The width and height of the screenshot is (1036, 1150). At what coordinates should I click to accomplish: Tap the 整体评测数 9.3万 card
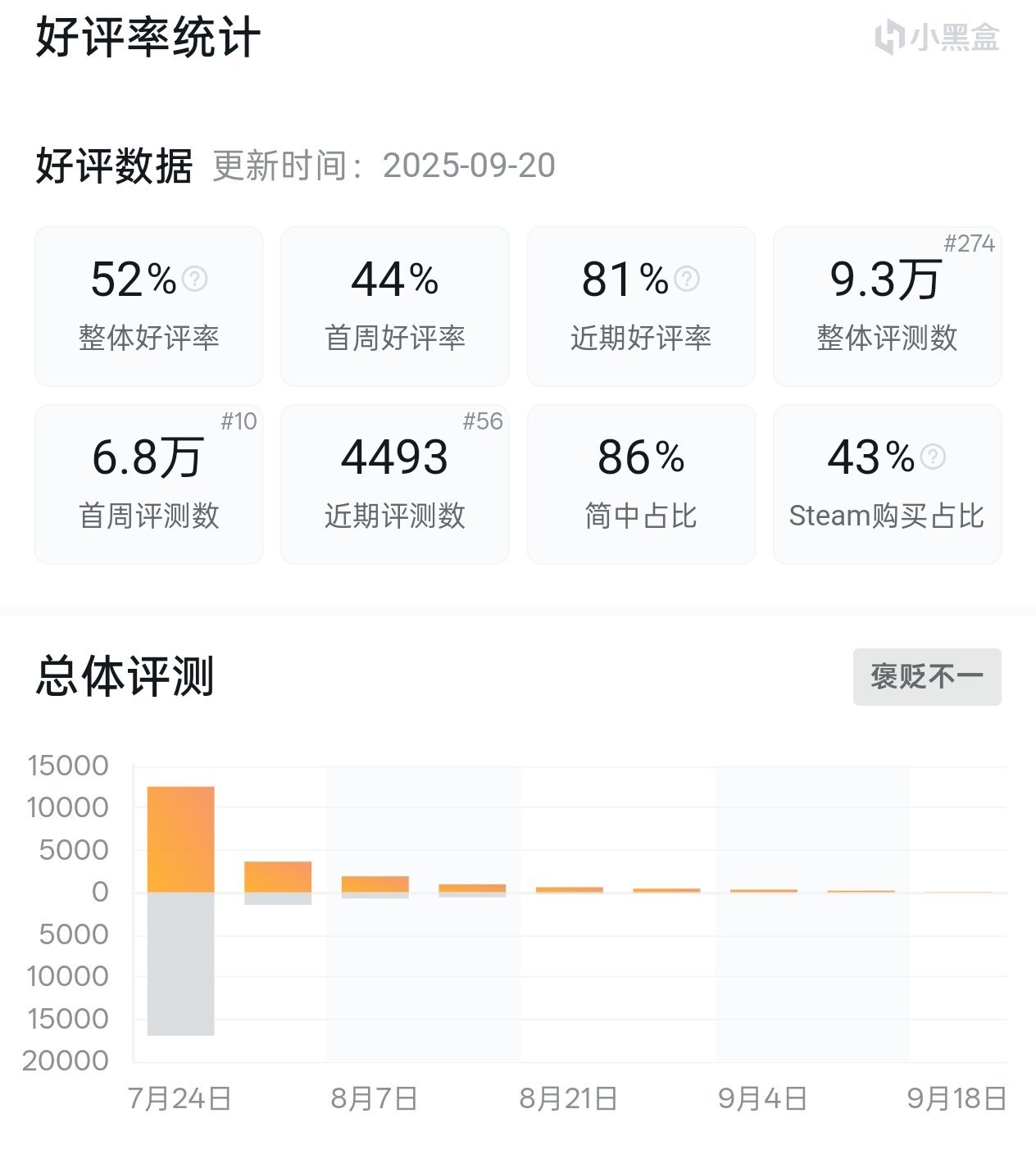[x=887, y=307]
